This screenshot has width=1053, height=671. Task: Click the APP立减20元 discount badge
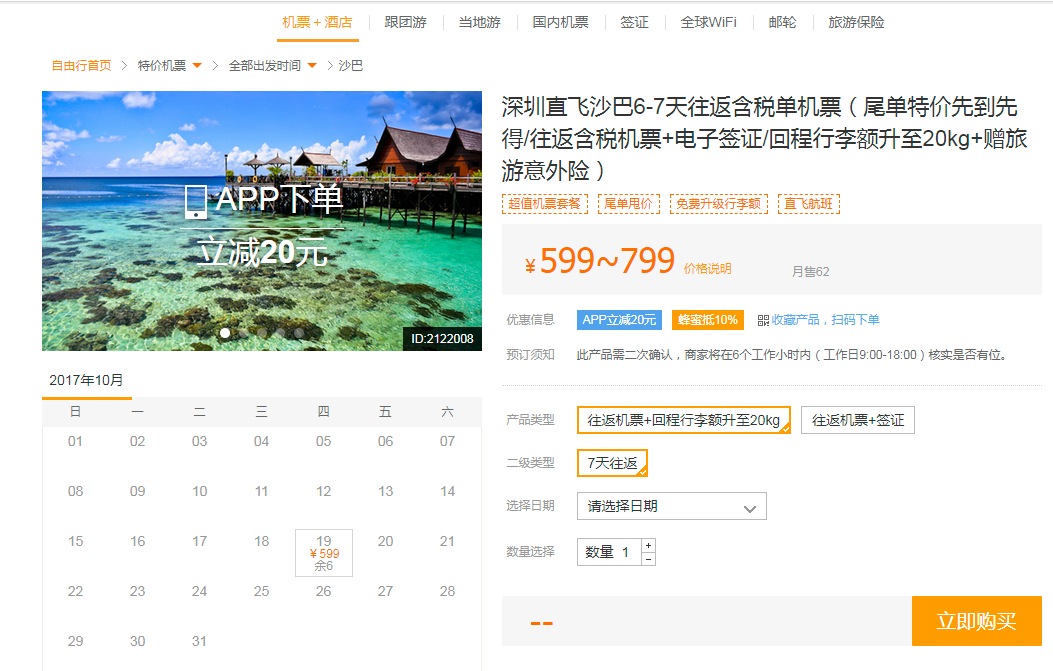tap(619, 320)
